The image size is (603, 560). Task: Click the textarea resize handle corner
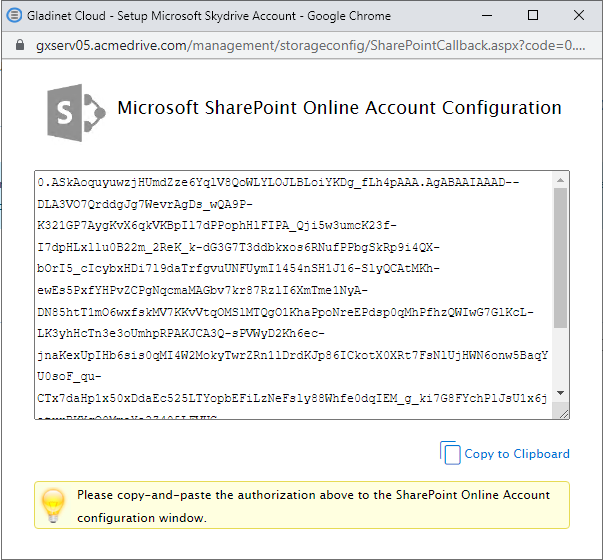coord(564,414)
